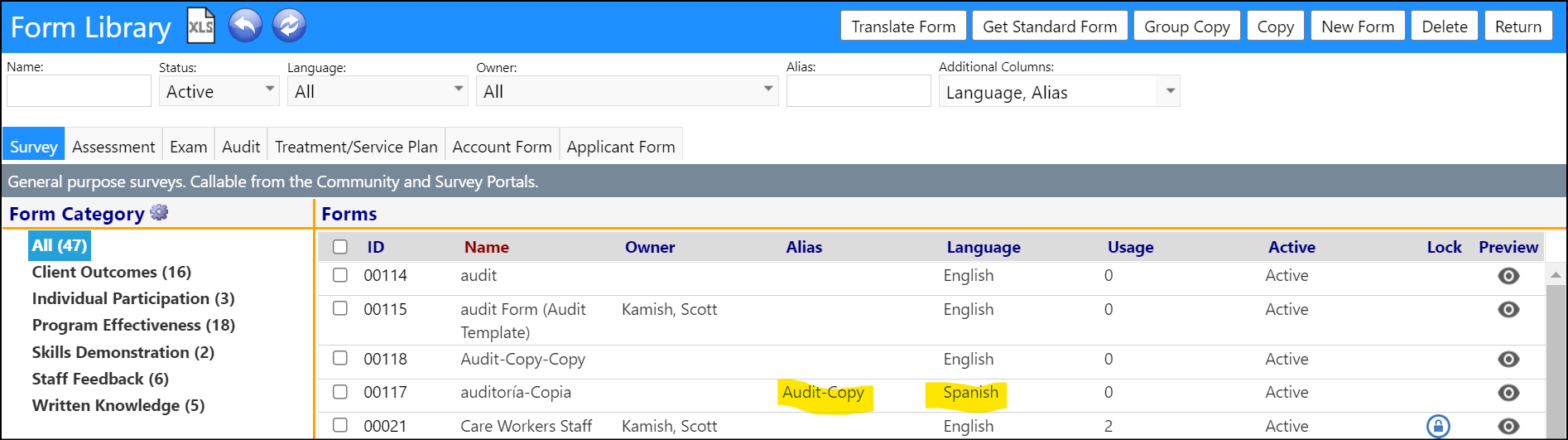The width and height of the screenshot is (1568, 440).
Task: Click form name Audit-Copy-Copy
Action: pyautogui.click(x=523, y=359)
